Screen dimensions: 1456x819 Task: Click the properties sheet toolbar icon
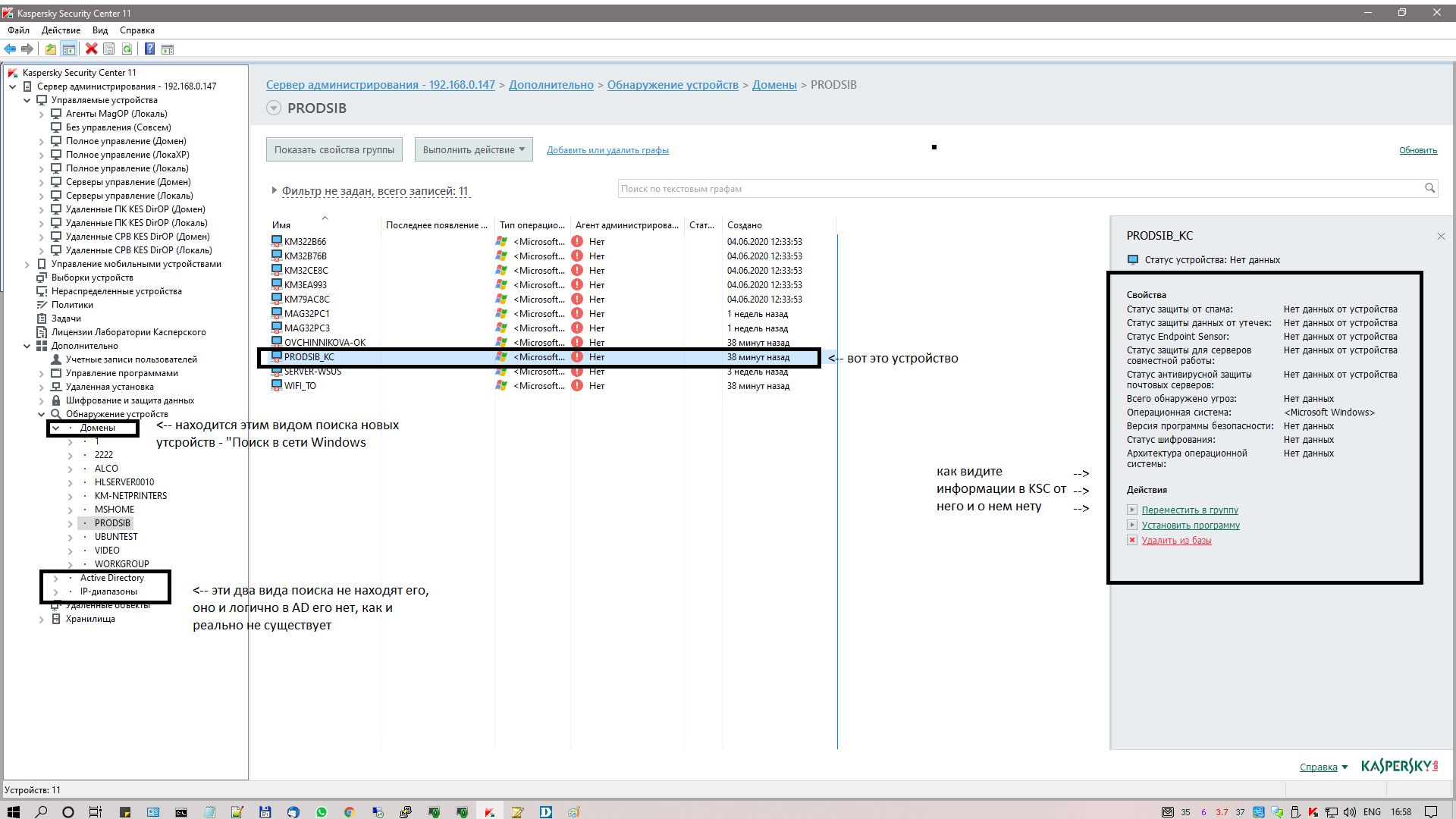[109, 49]
